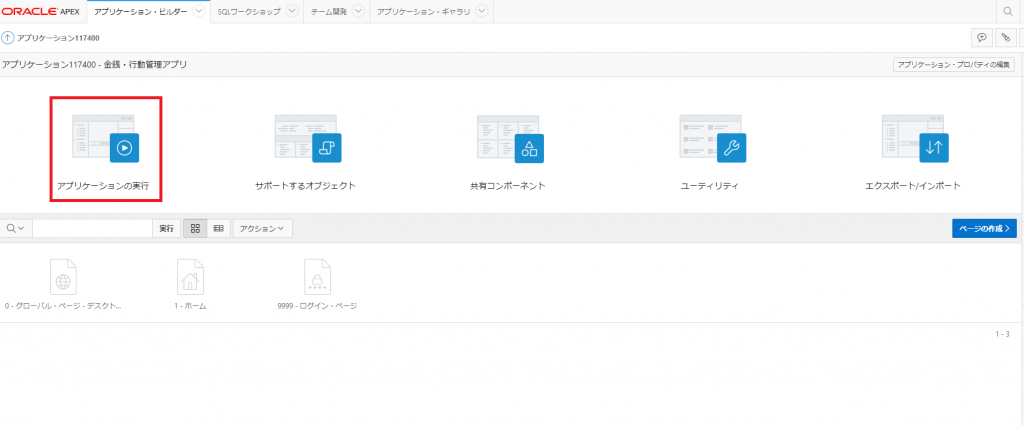Expand the SQLワークショップ dropdown arrow
This screenshot has width=1024, height=425.
click(x=292, y=11)
